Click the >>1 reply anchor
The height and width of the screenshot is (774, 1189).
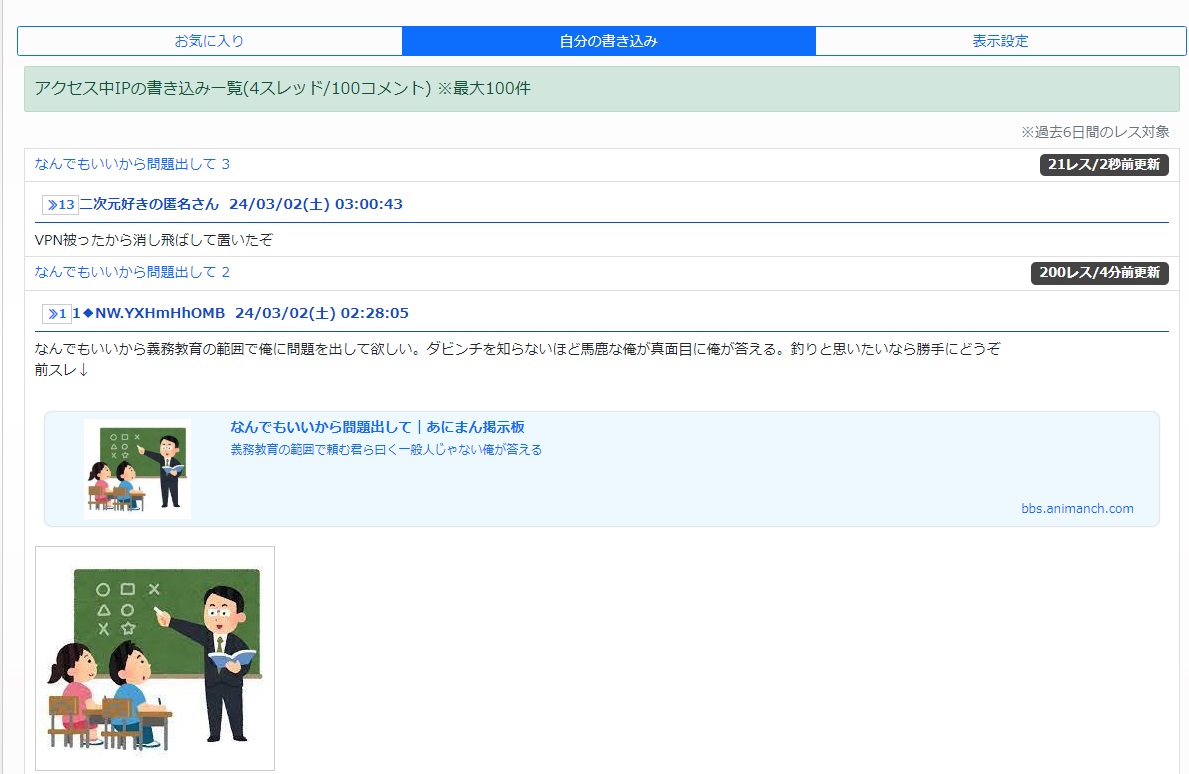coord(56,314)
